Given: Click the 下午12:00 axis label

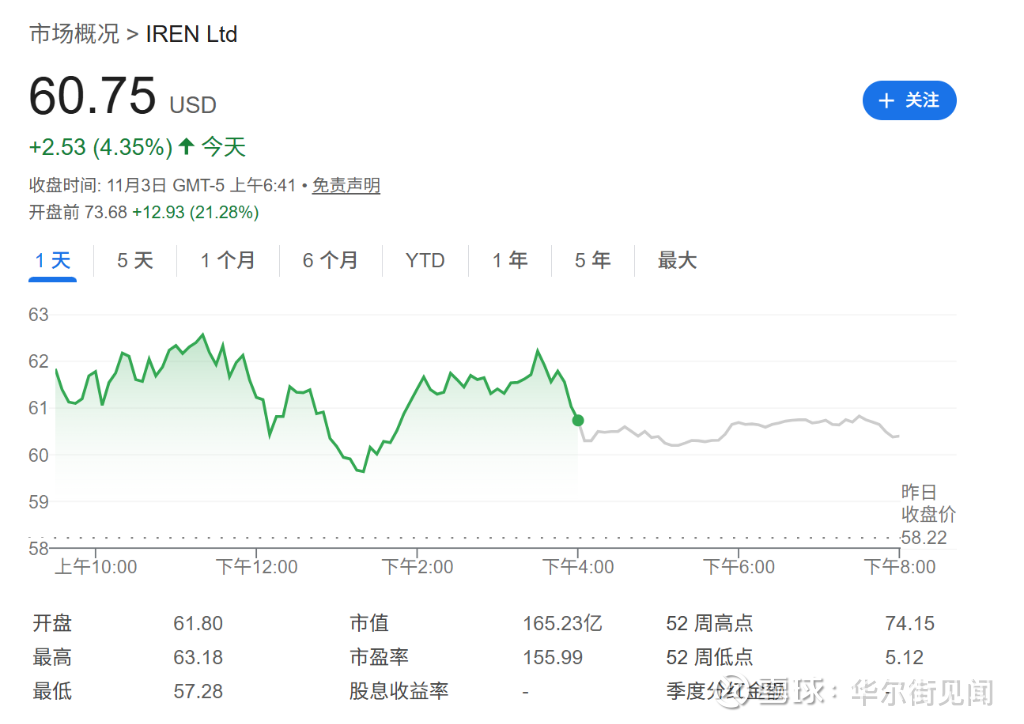Looking at the screenshot, I should click(257, 567).
